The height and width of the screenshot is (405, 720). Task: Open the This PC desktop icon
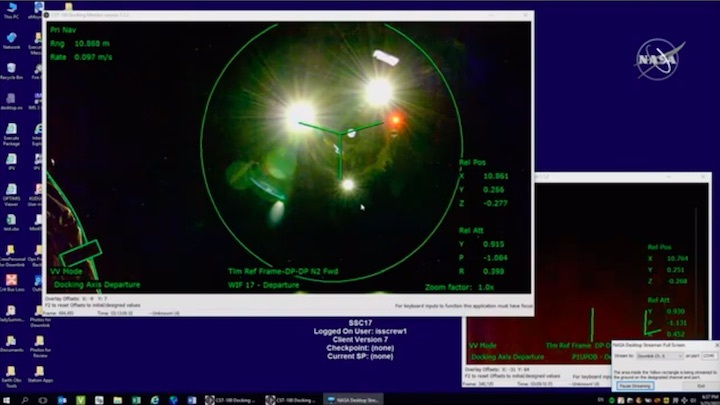coord(11,10)
